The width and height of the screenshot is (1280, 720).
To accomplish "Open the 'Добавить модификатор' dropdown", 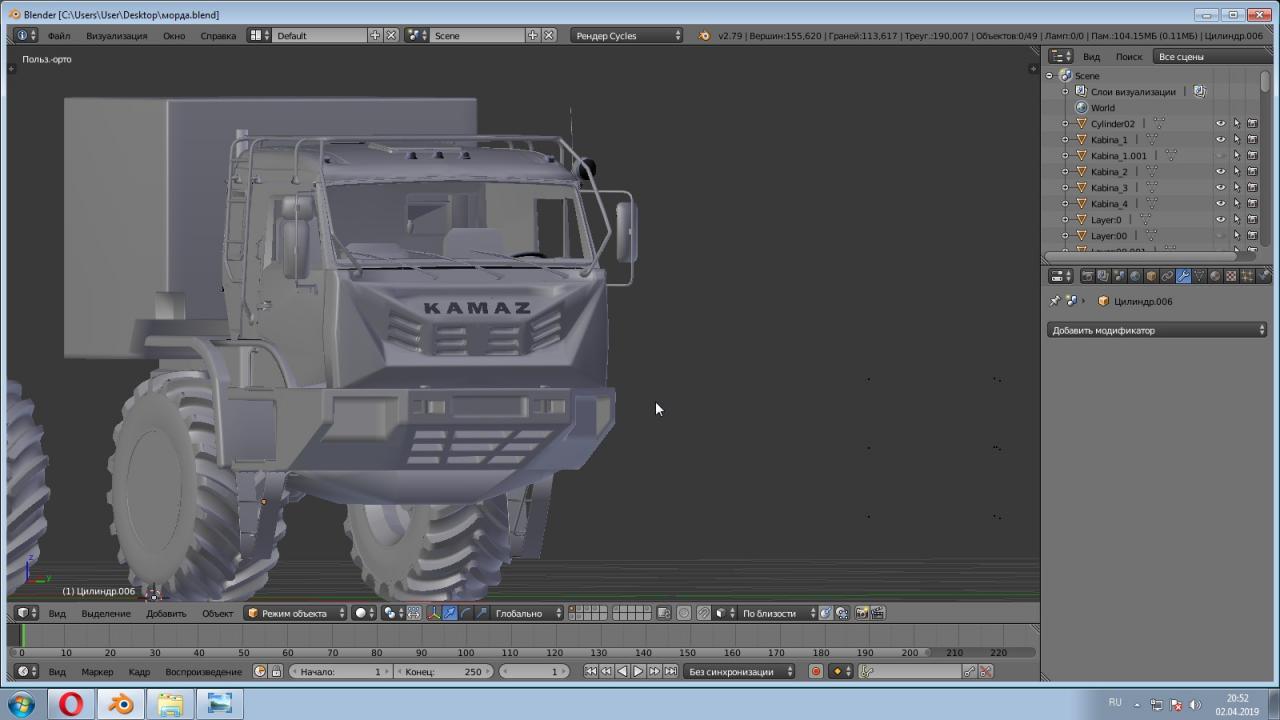I will 1157,330.
